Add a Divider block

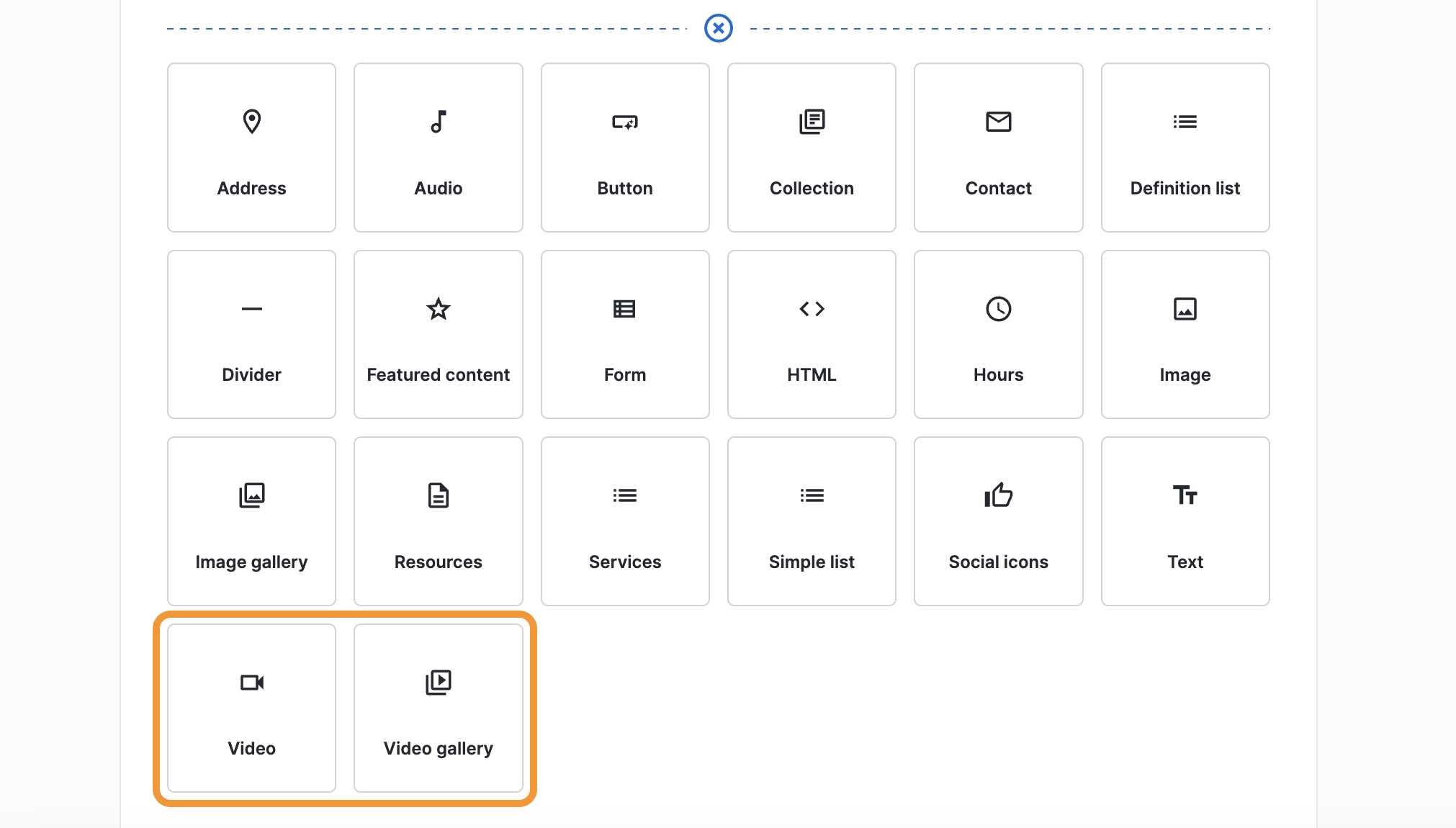[251, 334]
